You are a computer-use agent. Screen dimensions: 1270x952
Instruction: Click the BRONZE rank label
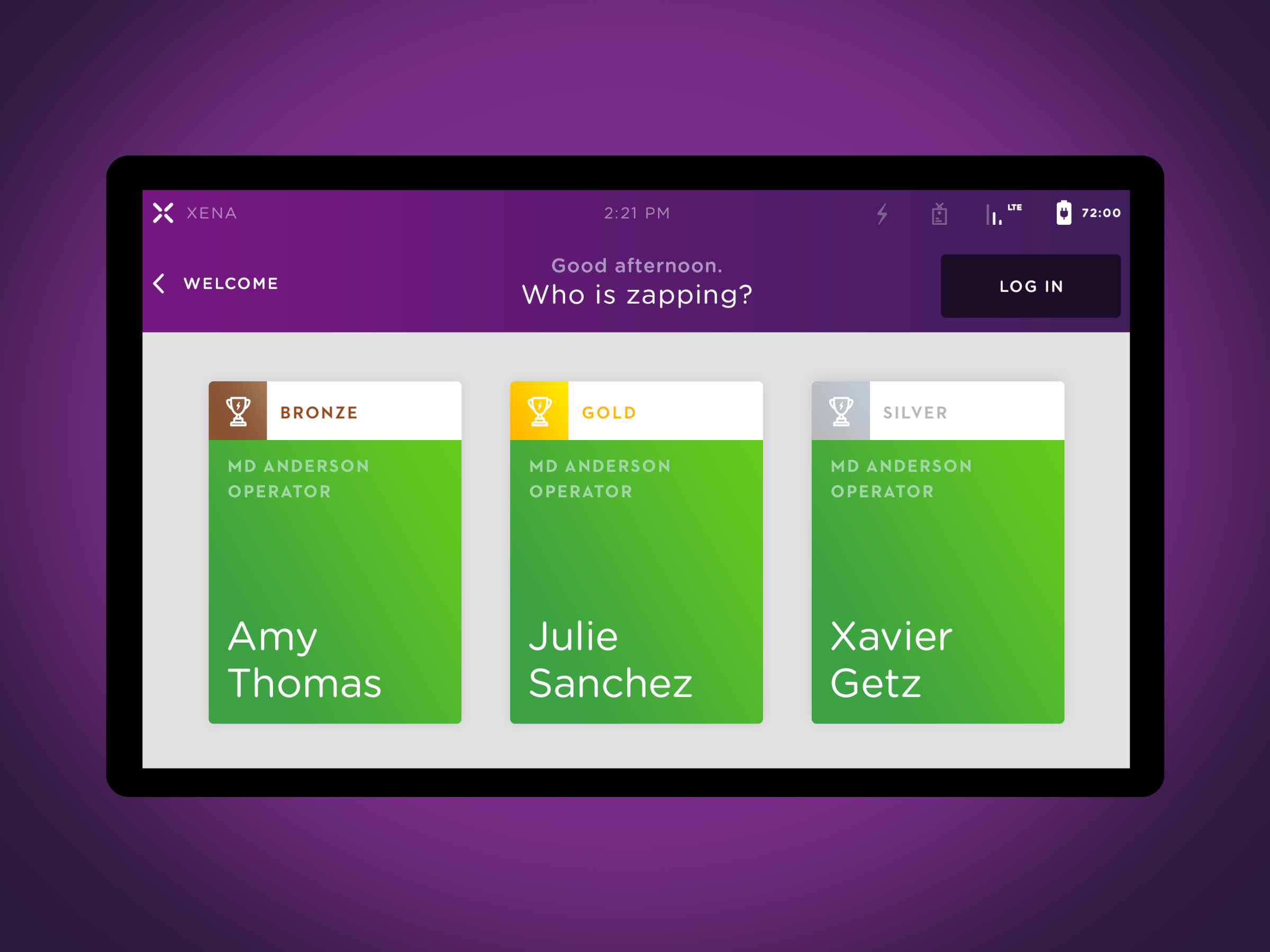319,413
